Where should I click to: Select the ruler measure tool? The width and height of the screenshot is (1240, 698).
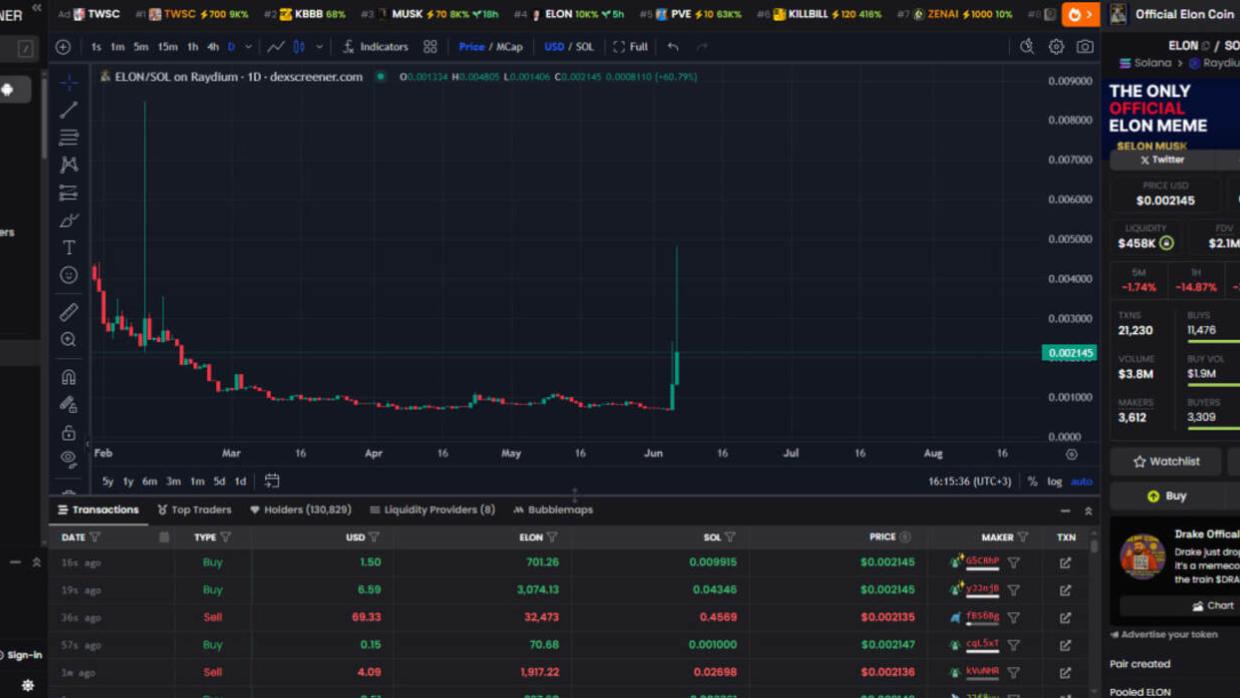pos(68,312)
